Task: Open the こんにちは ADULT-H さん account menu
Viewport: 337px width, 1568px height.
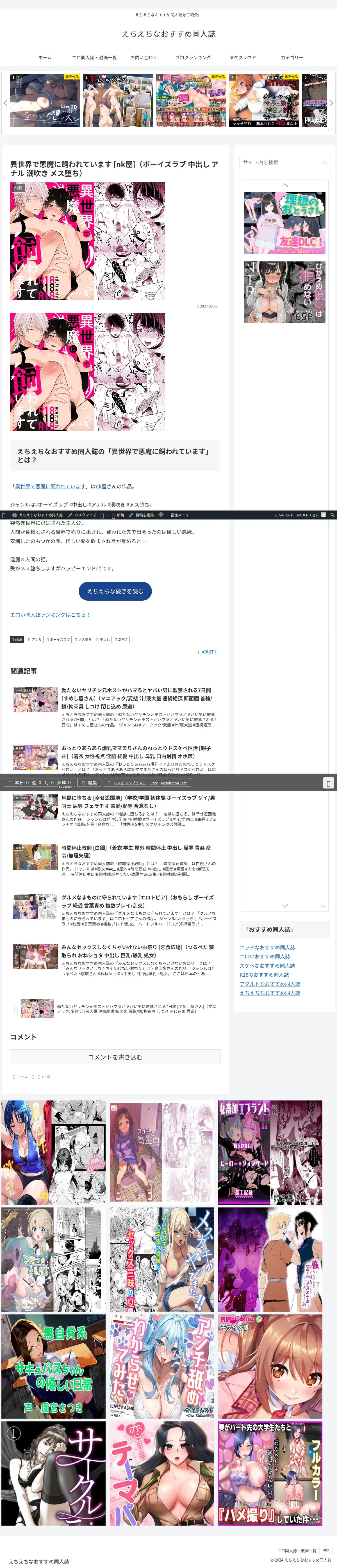Action: pyautogui.click(x=300, y=515)
